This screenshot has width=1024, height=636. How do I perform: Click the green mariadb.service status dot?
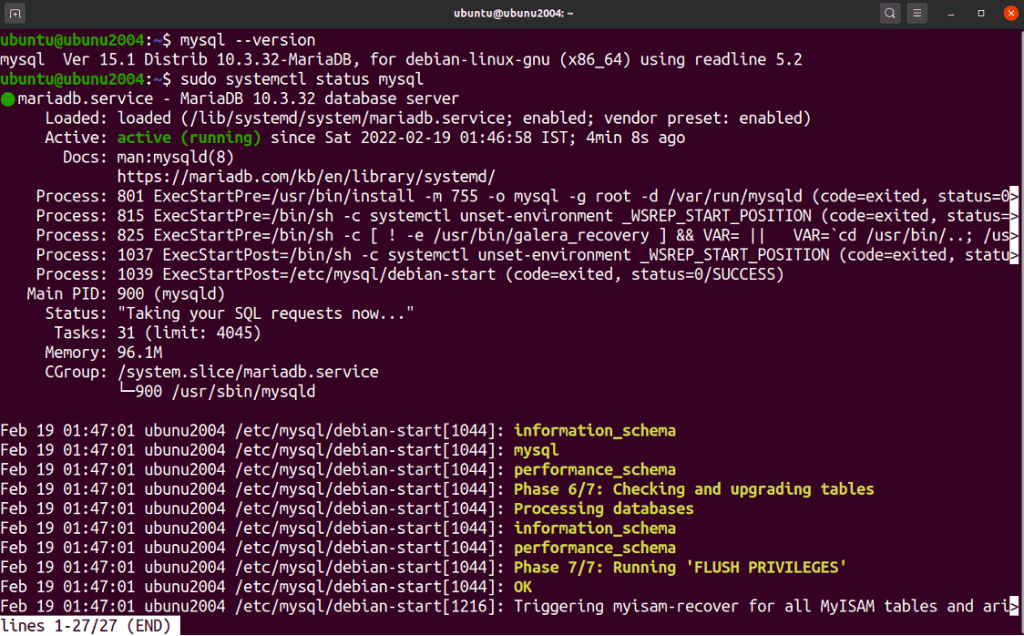click(8, 99)
